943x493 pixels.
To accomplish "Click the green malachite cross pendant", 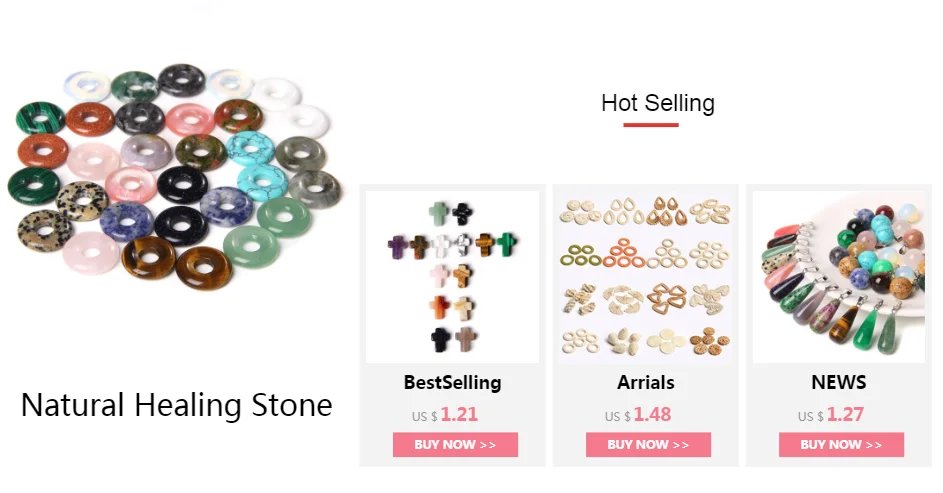I will click(506, 243).
